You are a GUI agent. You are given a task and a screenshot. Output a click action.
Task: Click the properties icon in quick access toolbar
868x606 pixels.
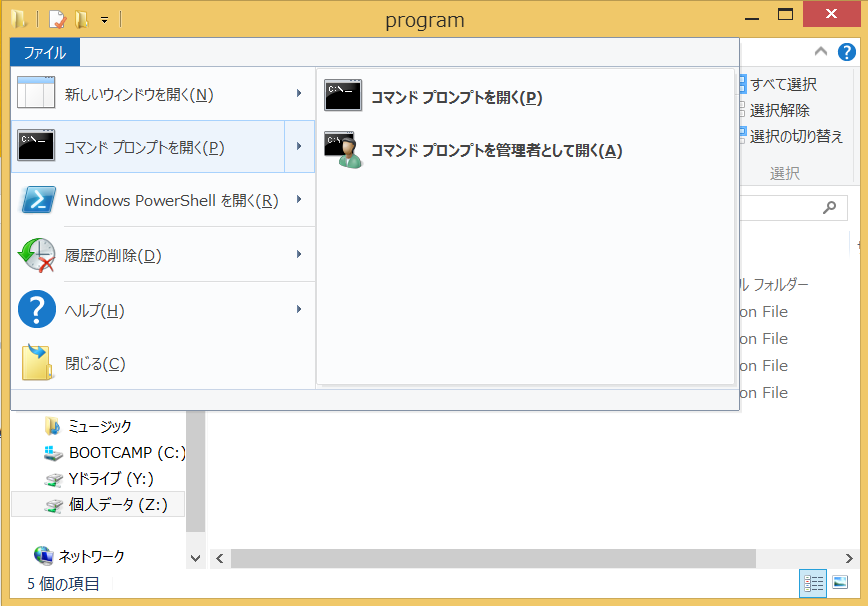pyautogui.click(x=58, y=19)
